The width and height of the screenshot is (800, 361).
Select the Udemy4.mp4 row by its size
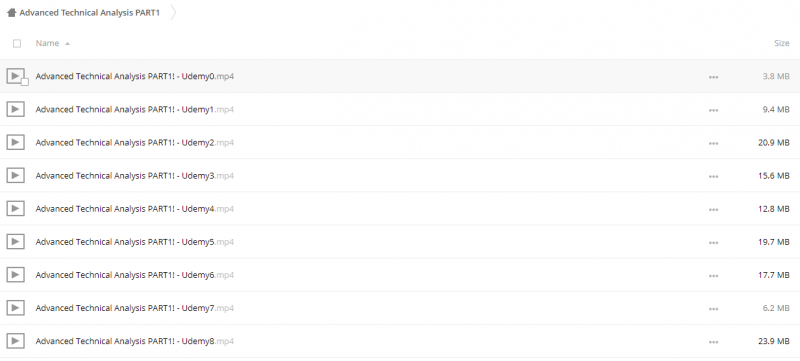(773, 209)
